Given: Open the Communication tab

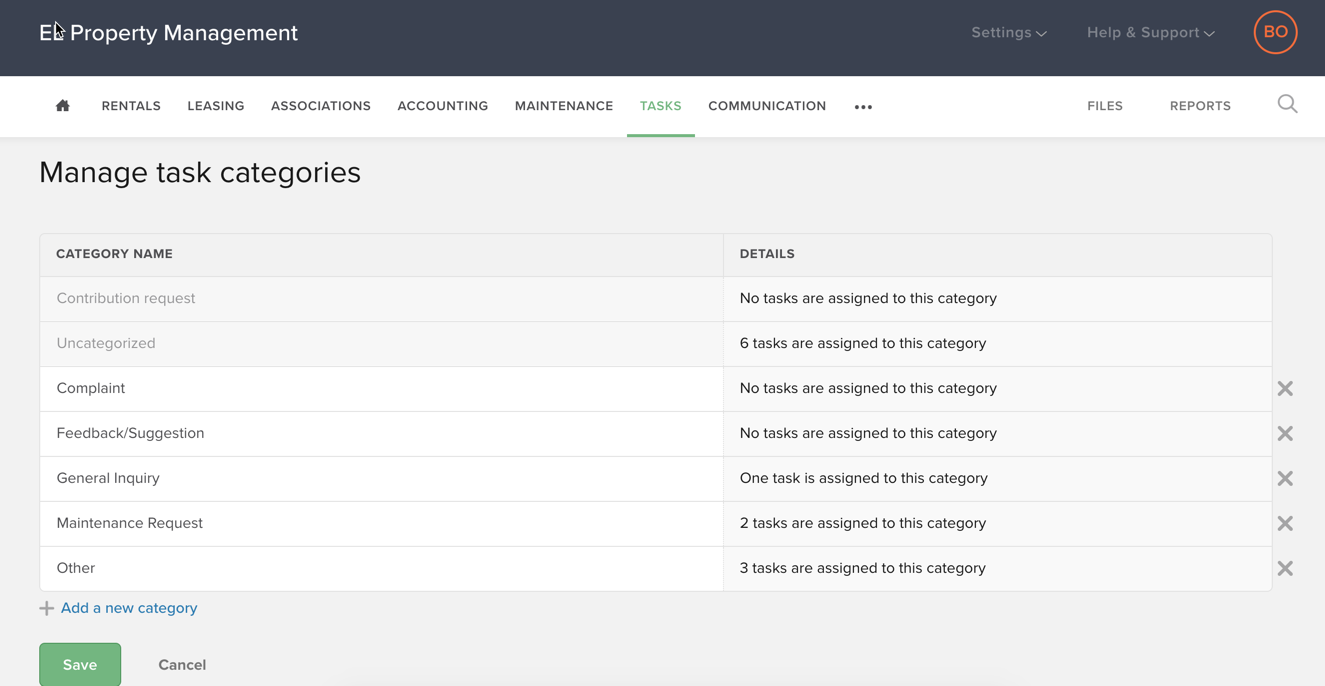Looking at the screenshot, I should pyautogui.click(x=766, y=105).
